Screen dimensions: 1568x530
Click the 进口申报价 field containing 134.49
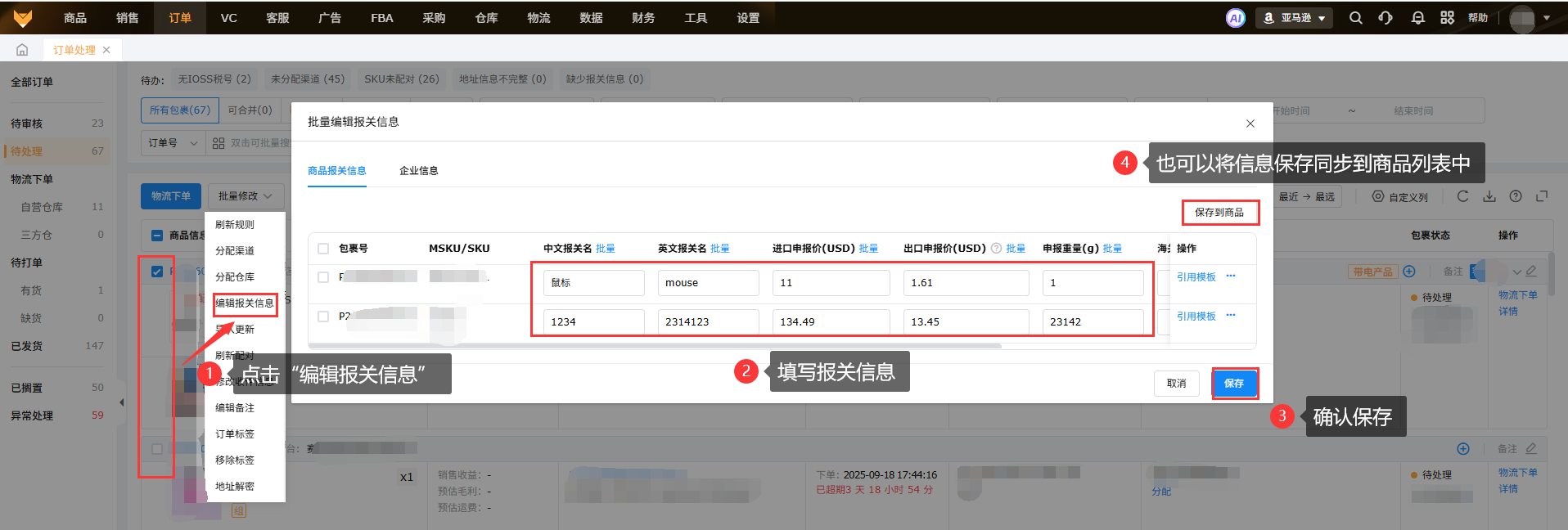coord(831,322)
